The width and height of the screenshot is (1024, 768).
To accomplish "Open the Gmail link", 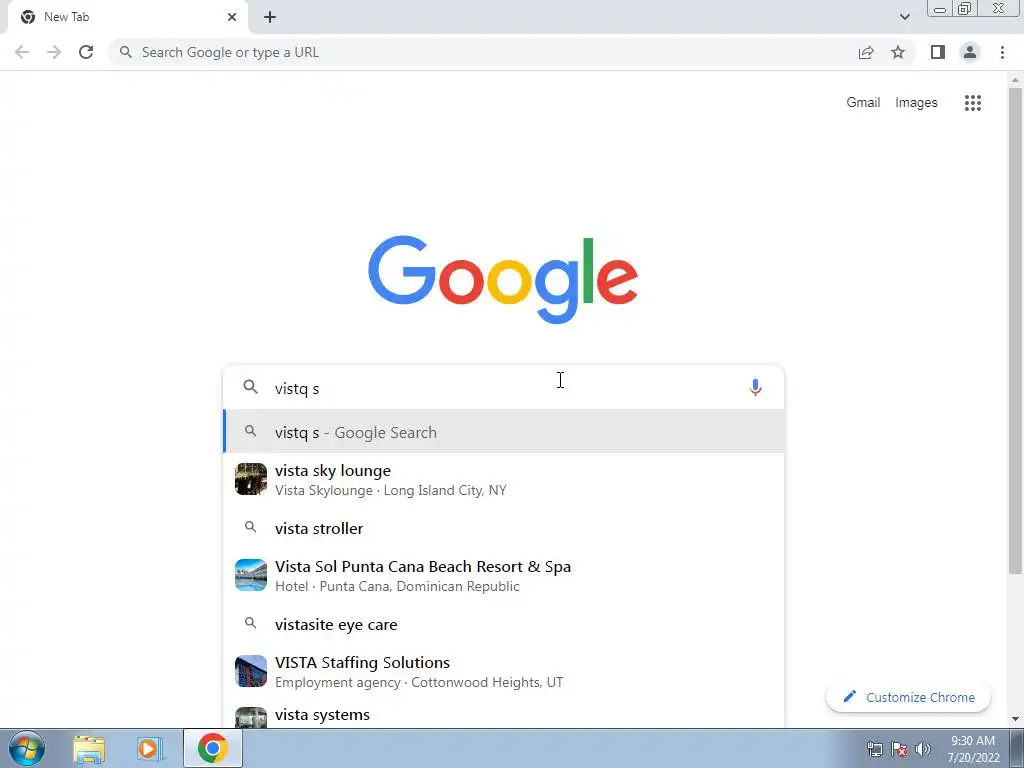I will click(863, 103).
